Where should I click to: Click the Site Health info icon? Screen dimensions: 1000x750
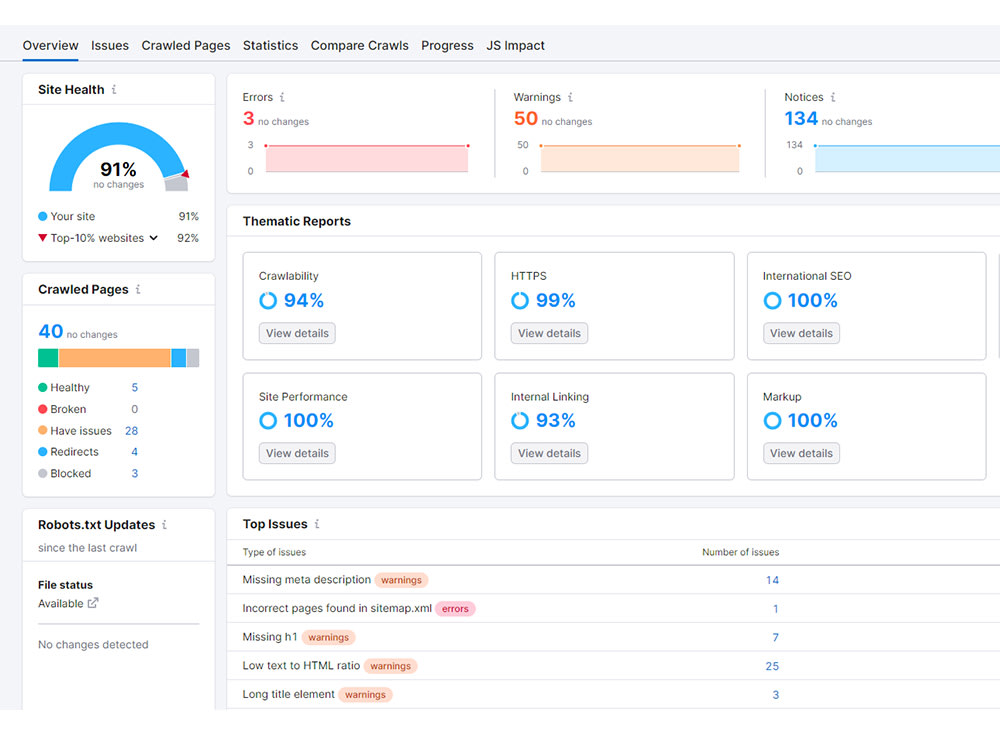click(x=114, y=89)
